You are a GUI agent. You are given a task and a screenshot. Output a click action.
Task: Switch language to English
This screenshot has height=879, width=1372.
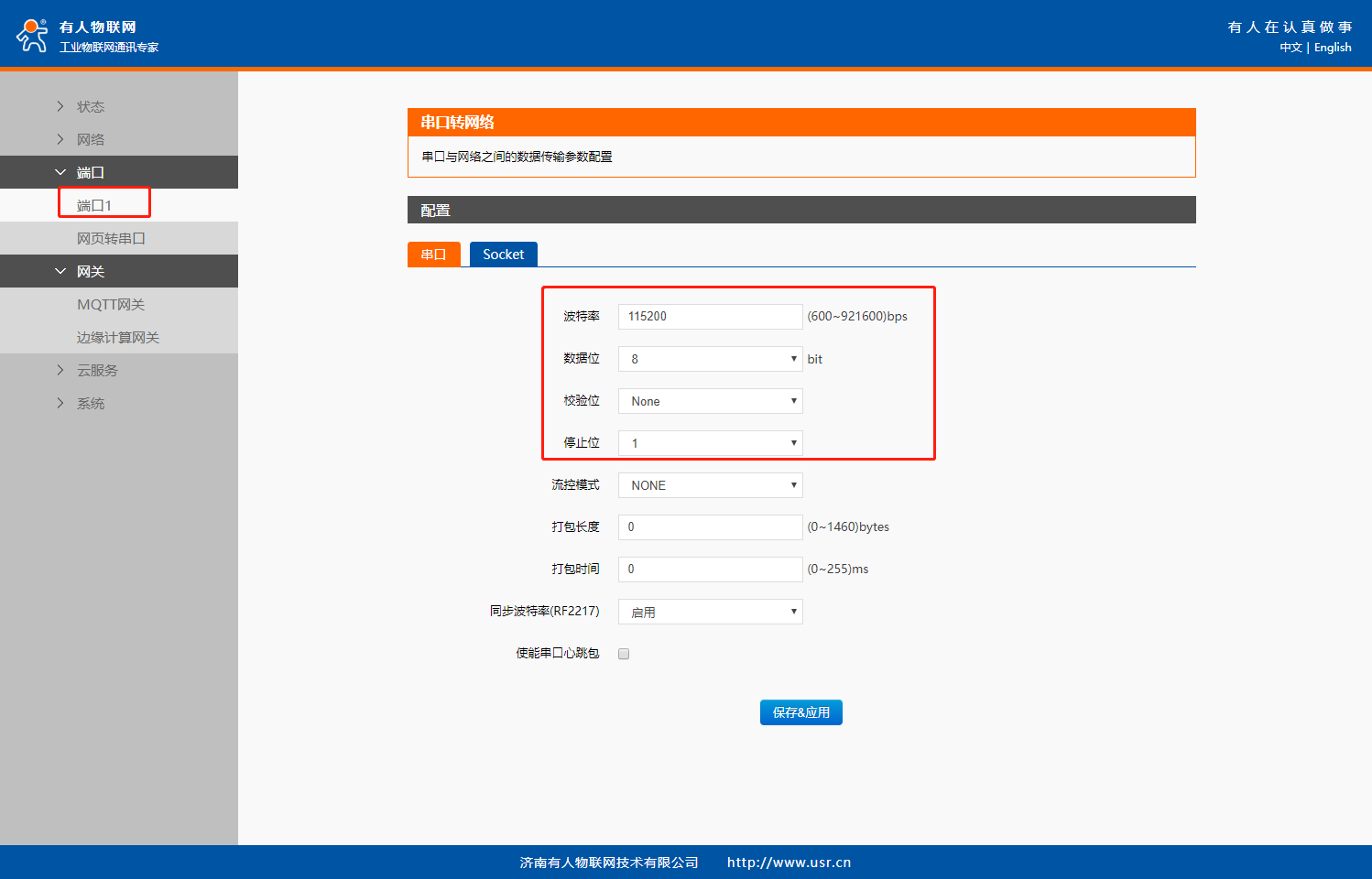(x=1333, y=48)
